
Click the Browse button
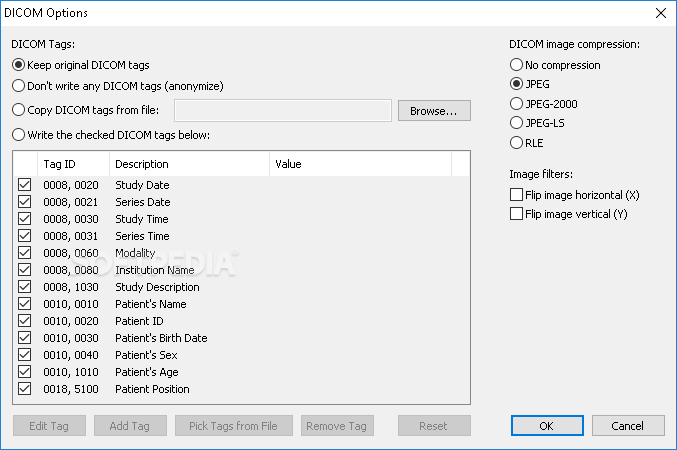tap(434, 111)
